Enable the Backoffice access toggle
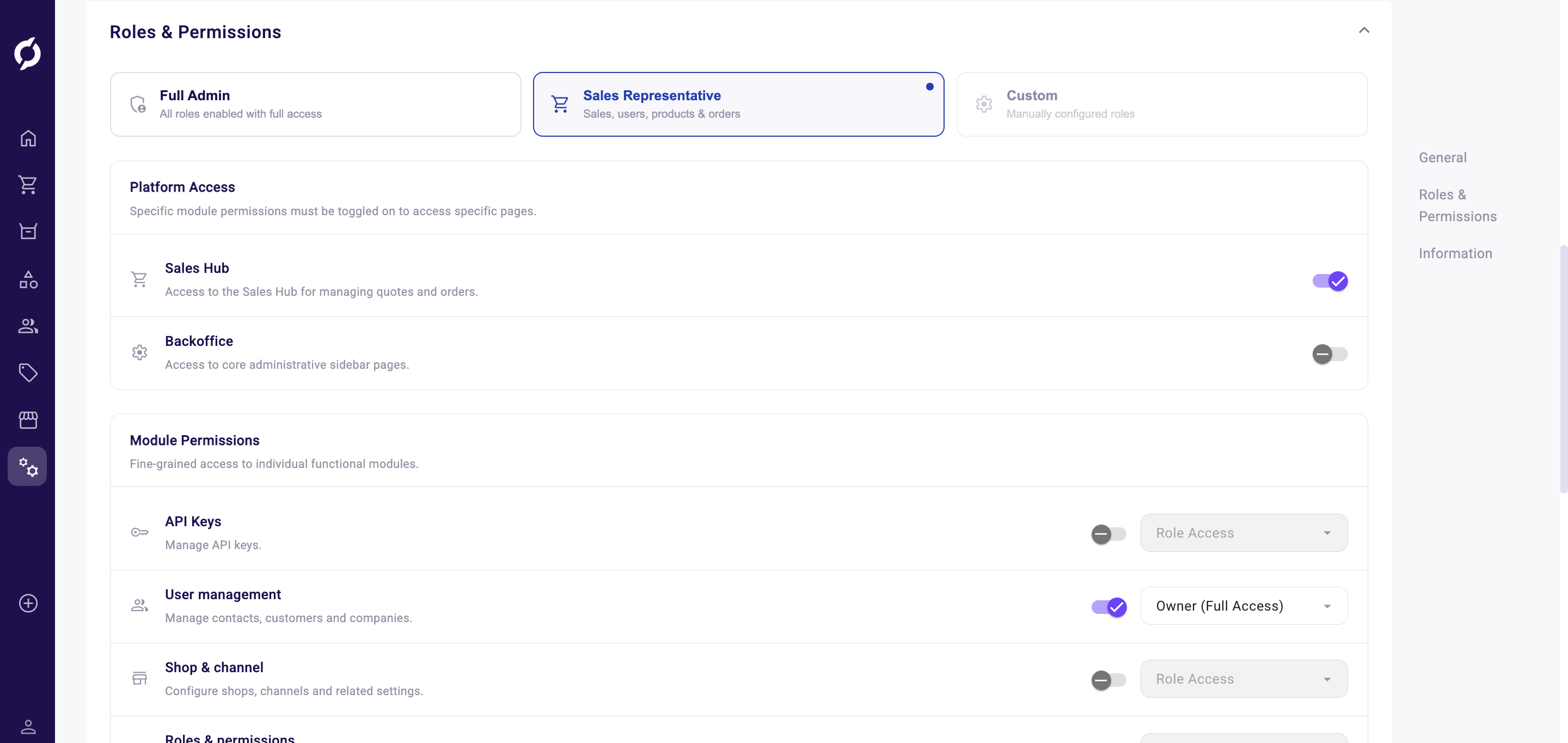The width and height of the screenshot is (1568, 743). pos(1330,354)
